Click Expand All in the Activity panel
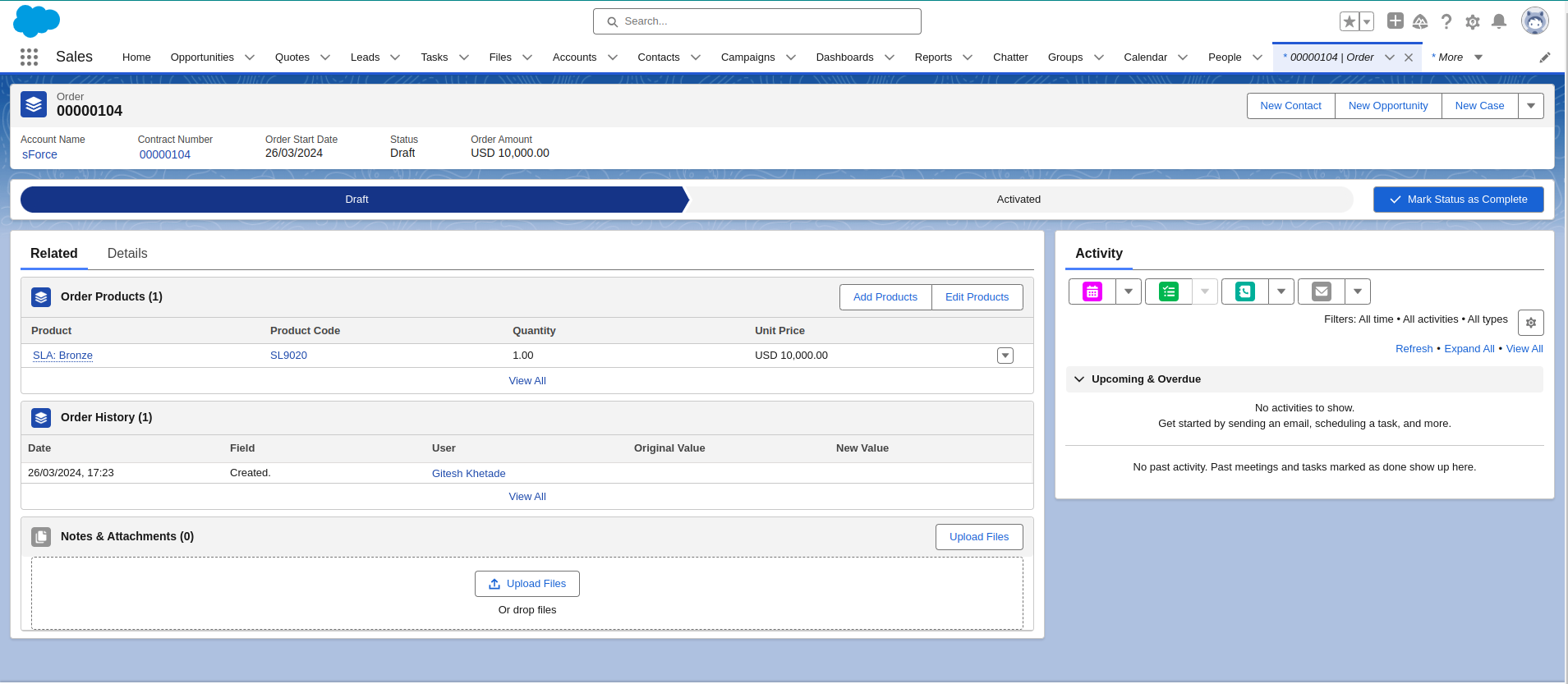Viewport: 1568px width, 684px height. [1469, 349]
